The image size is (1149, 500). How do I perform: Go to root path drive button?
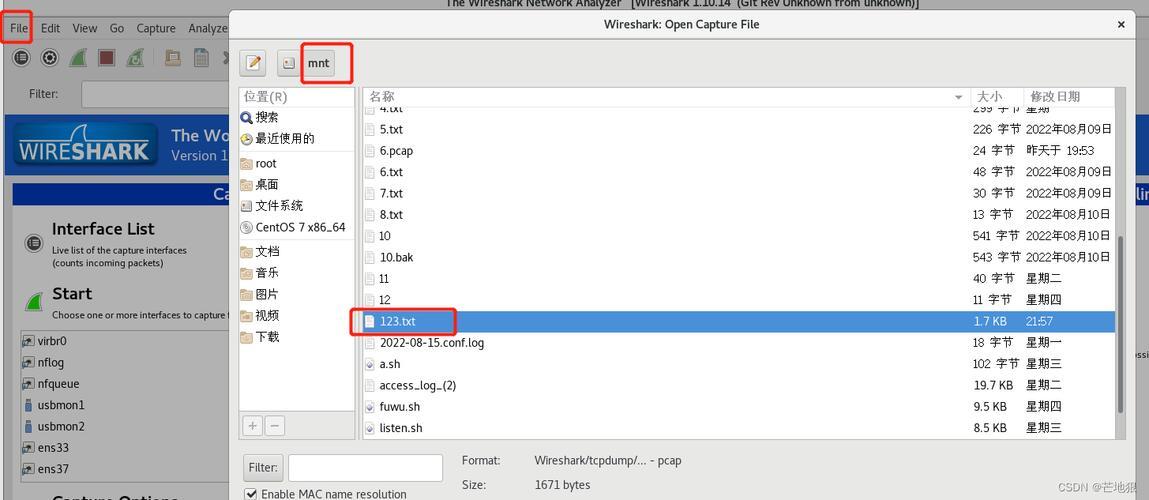(289, 63)
